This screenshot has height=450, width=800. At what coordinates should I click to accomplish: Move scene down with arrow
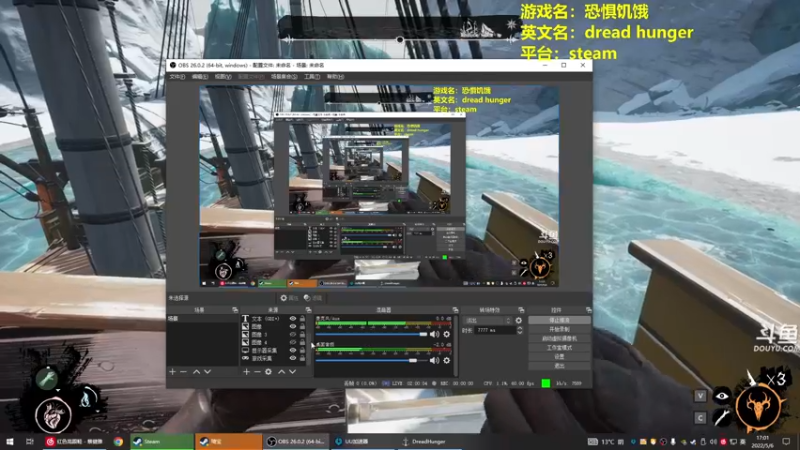tap(208, 372)
